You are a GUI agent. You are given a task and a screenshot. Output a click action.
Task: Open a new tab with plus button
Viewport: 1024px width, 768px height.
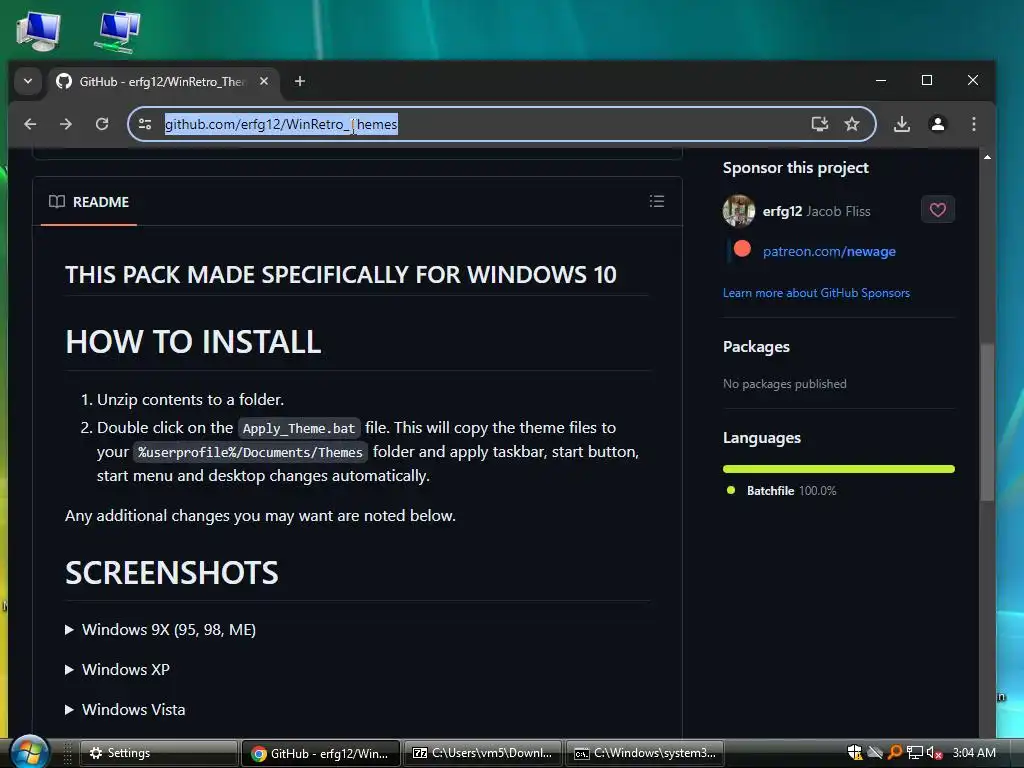coord(300,82)
